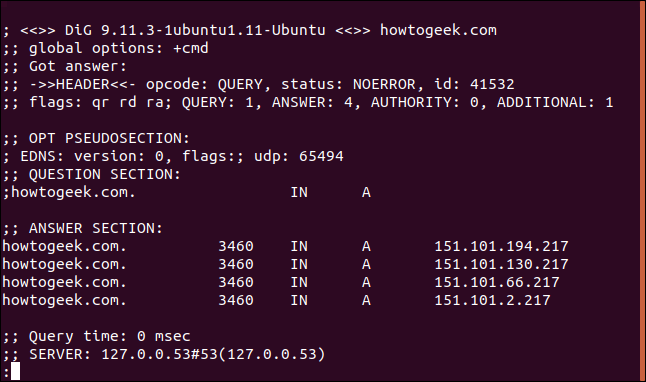Click the +cmd global option text
The height and width of the screenshot is (382, 646).
(191, 48)
